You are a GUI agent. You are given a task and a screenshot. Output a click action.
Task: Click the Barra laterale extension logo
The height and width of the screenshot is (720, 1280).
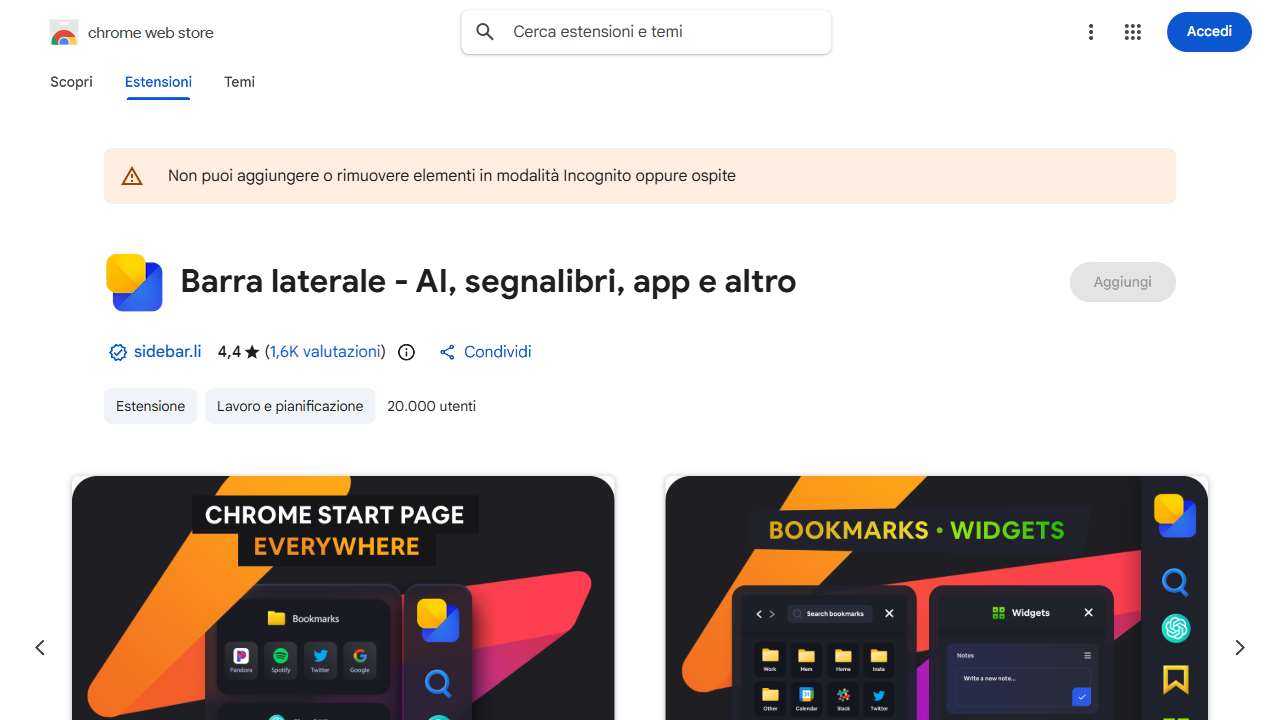[134, 283]
